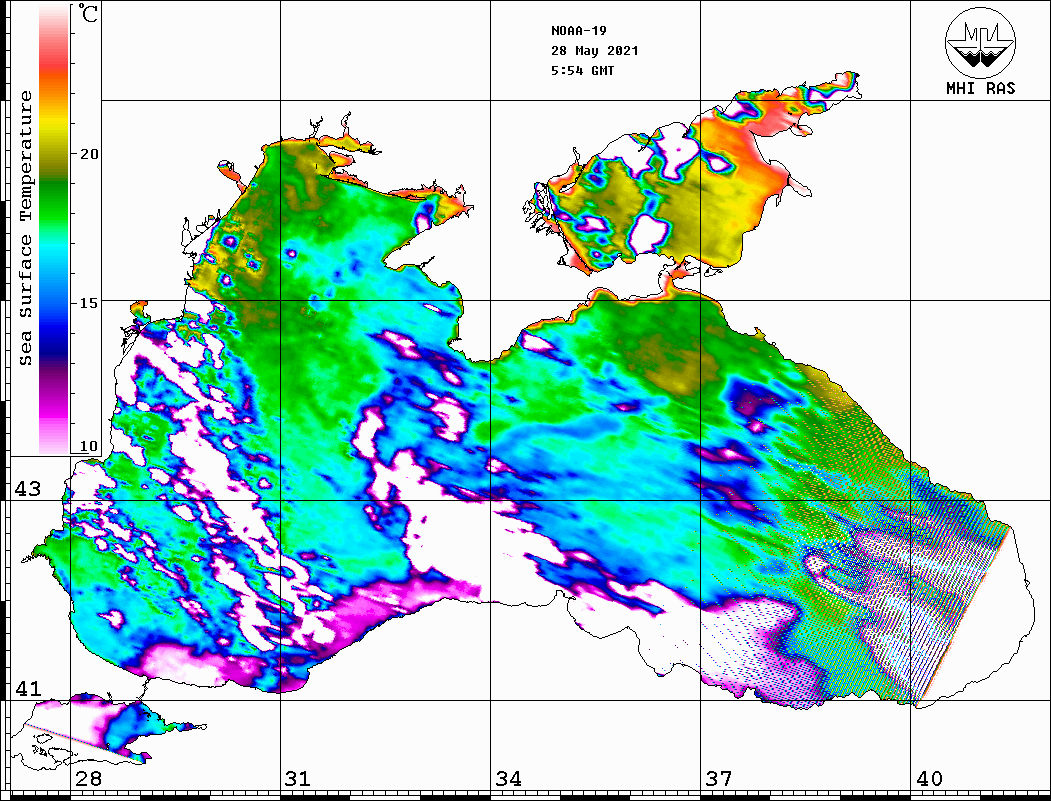
Task: Click the date '28 May 2021'
Action: [x=595, y=51]
